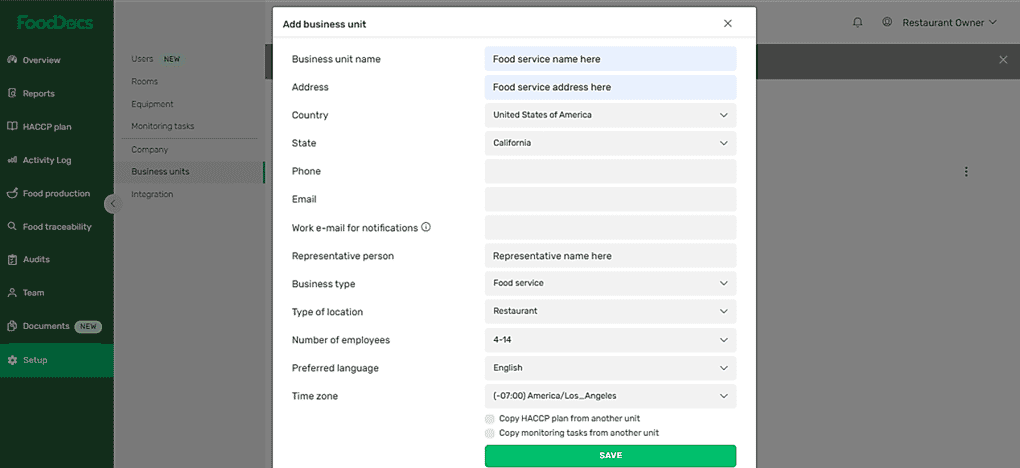Click the info icon beside Work e-mail
The height and width of the screenshot is (468, 1020).
pyautogui.click(x=426, y=227)
